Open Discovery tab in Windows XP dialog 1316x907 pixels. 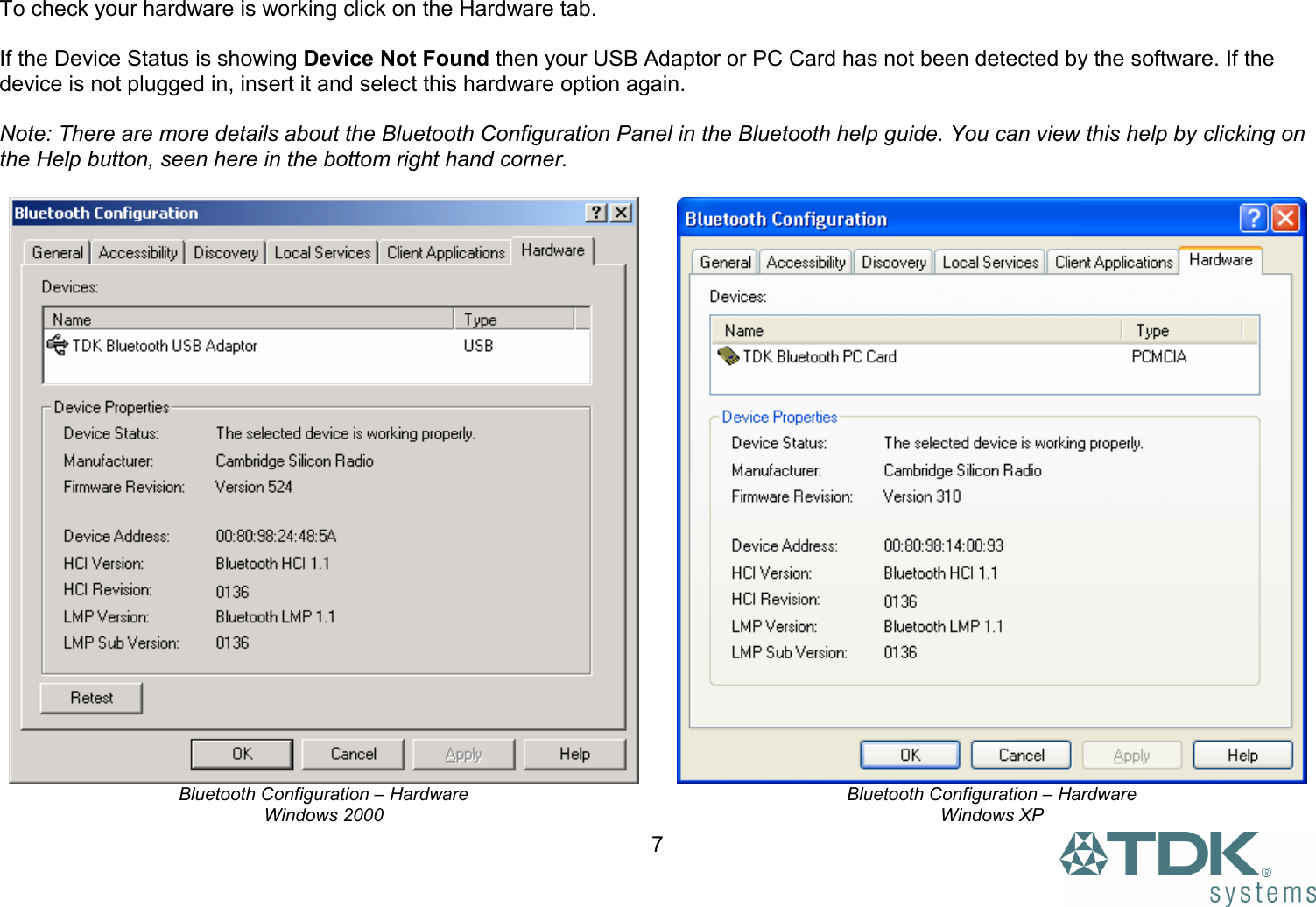pos(893,262)
